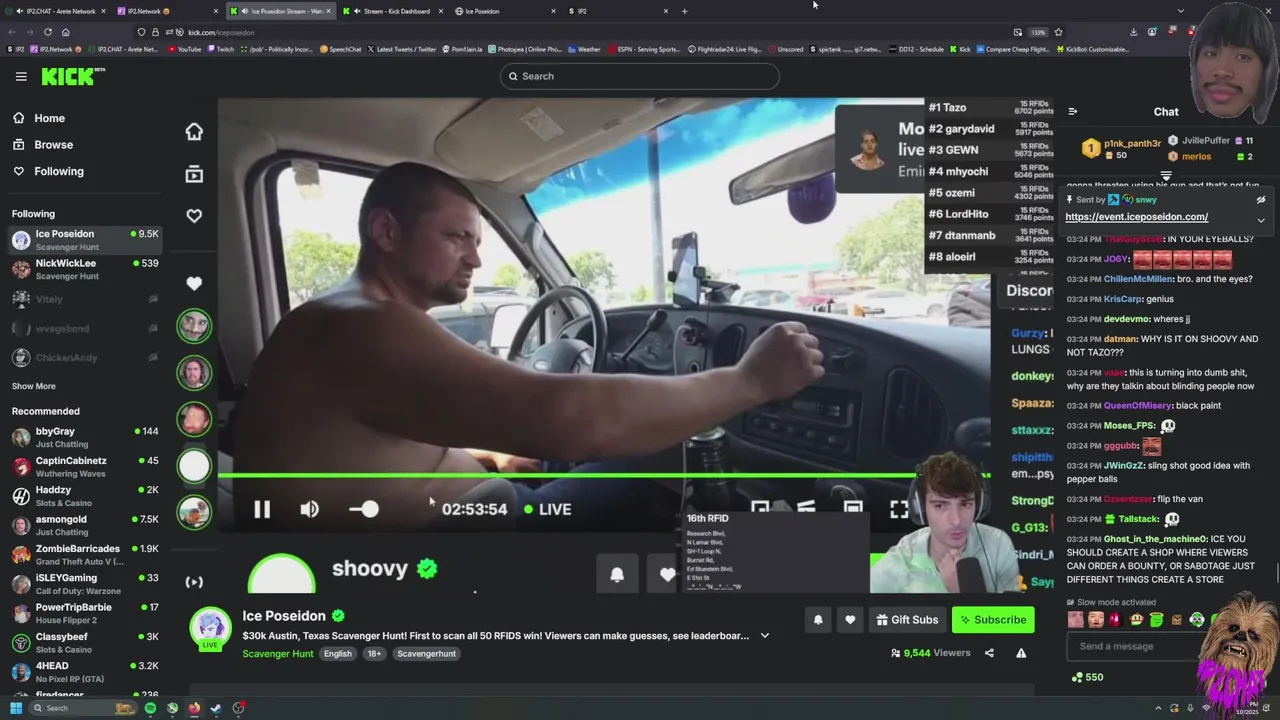Insert first emote in chat emote row
The height and width of the screenshot is (720, 1280).
point(1076,620)
